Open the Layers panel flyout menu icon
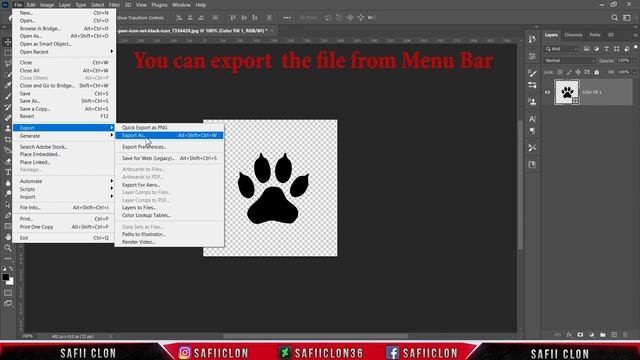This screenshot has width=640, height=360. [635, 35]
